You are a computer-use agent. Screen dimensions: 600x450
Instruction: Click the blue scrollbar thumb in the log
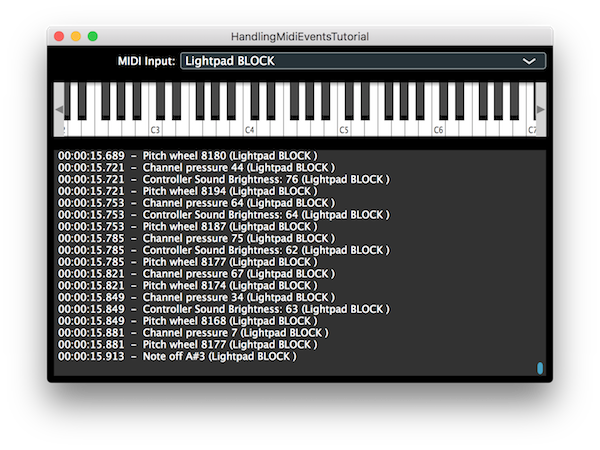tap(540, 368)
